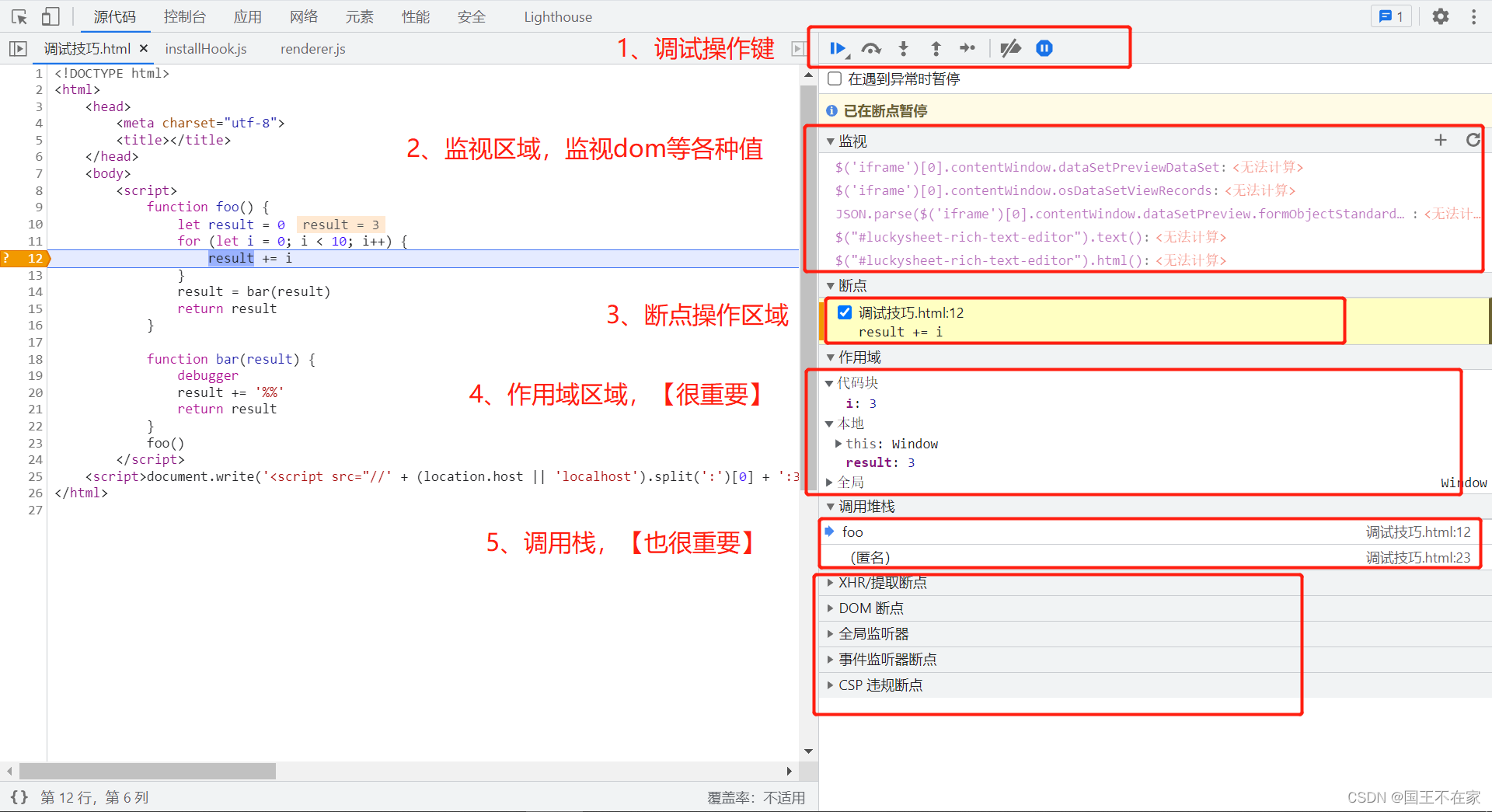Expand the 全局 scope
This screenshot has width=1492, height=812.
829,483
